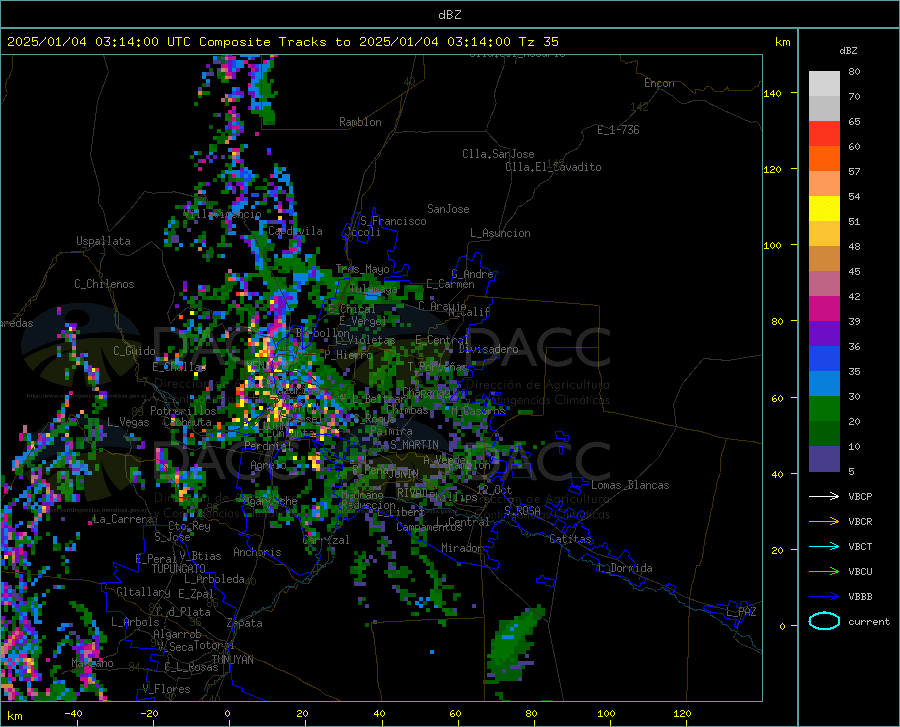The height and width of the screenshot is (727, 900).
Task: Click the dBZ title at top
Action: point(449,15)
